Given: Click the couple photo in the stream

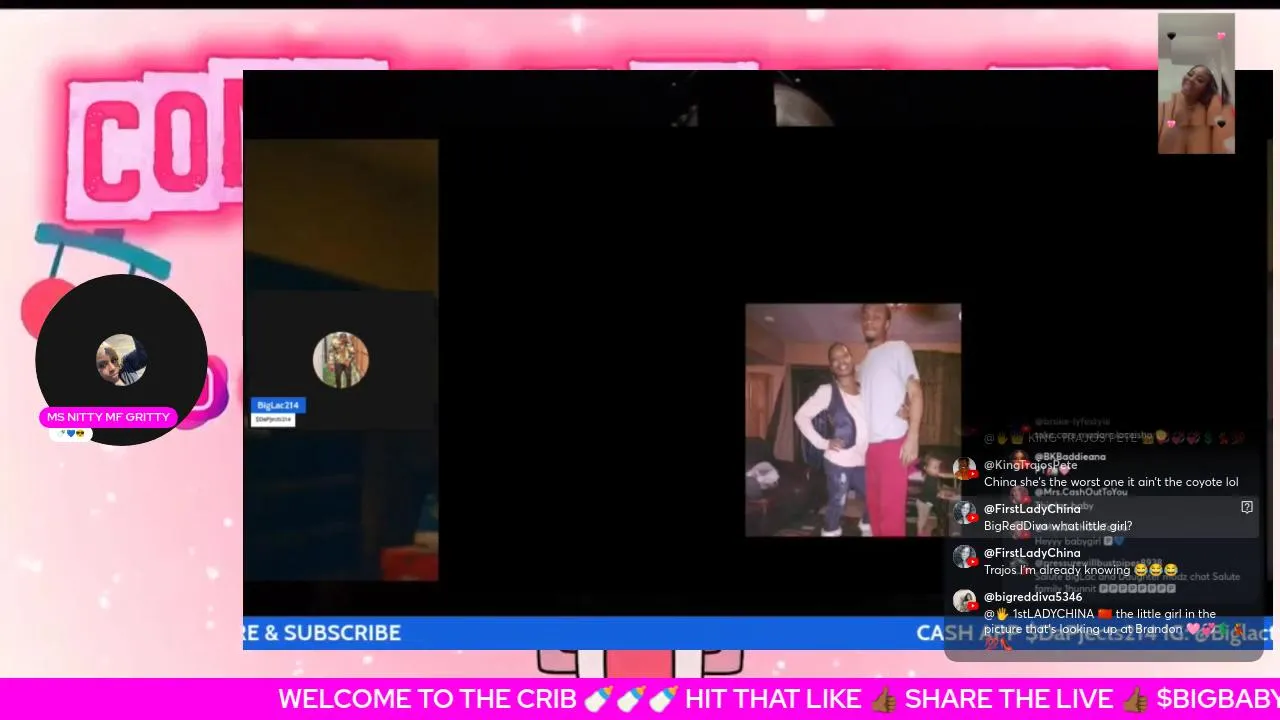Looking at the screenshot, I should pyautogui.click(x=853, y=420).
